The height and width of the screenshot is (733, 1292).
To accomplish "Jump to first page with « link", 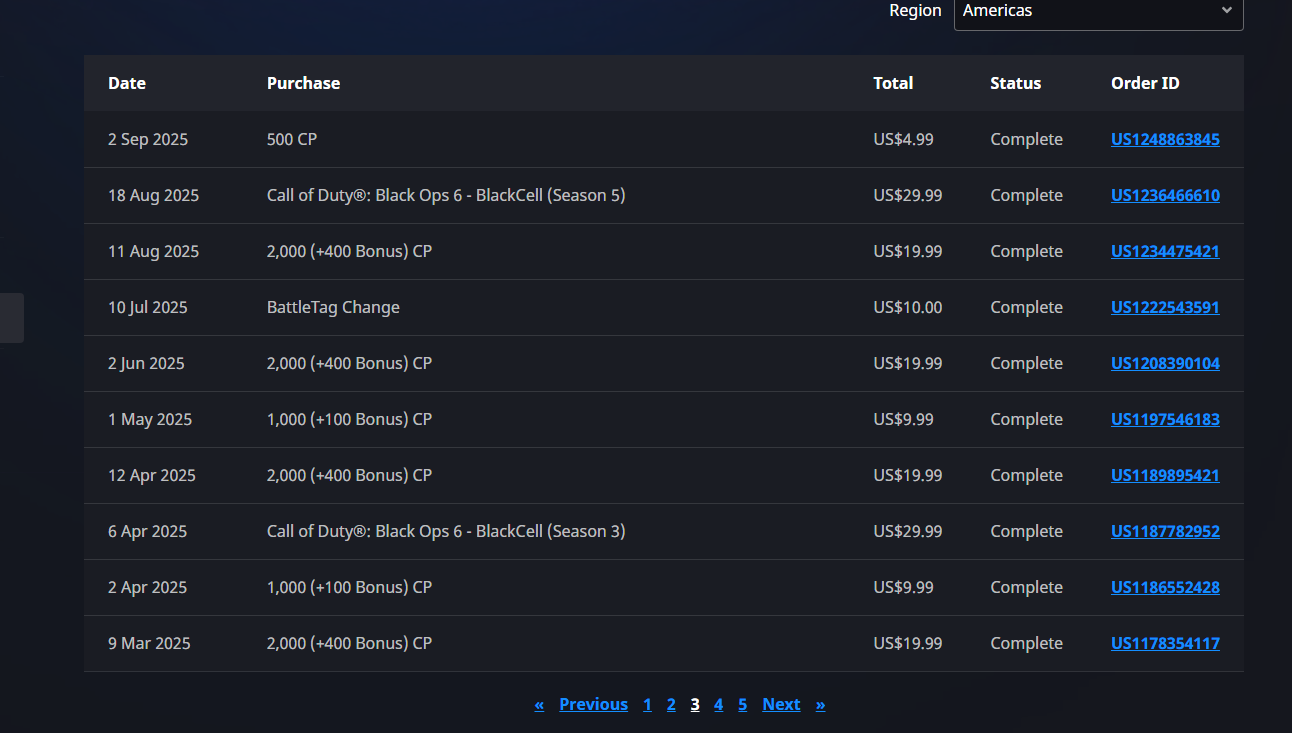I will coord(539,704).
